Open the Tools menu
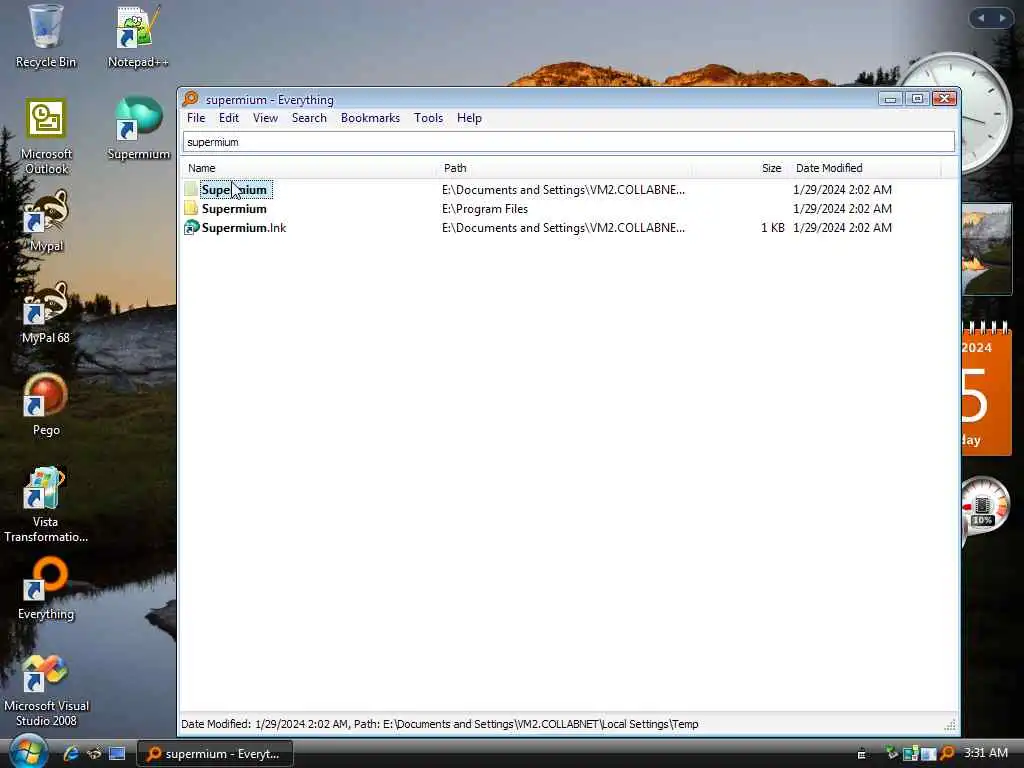 point(428,118)
